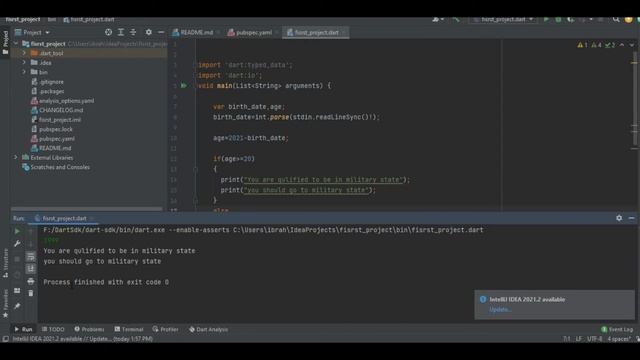The image size is (640, 360).
Task: Start debugging with the green bug icon
Action: (x=558, y=19)
